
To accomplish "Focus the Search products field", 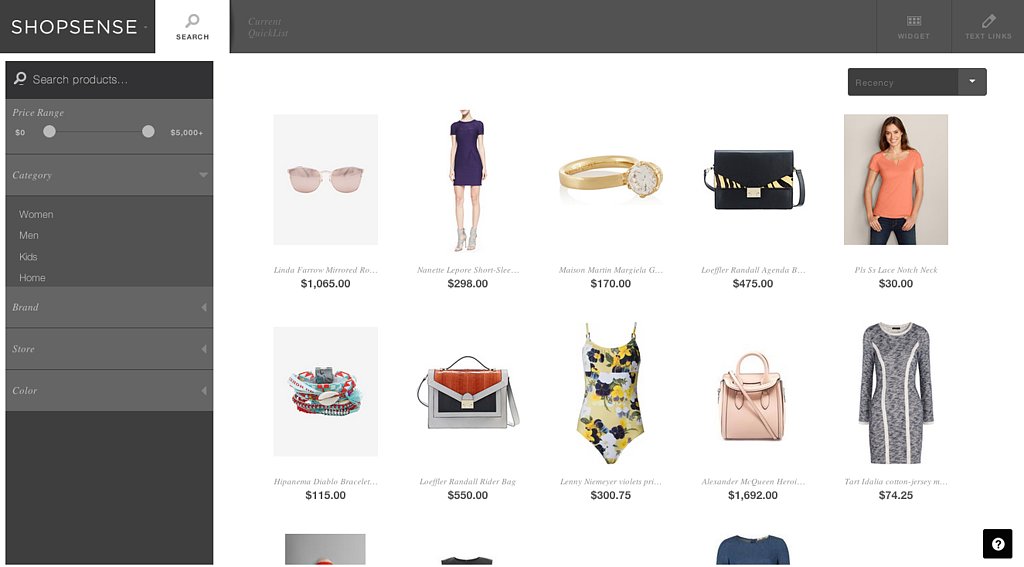I will pos(109,80).
